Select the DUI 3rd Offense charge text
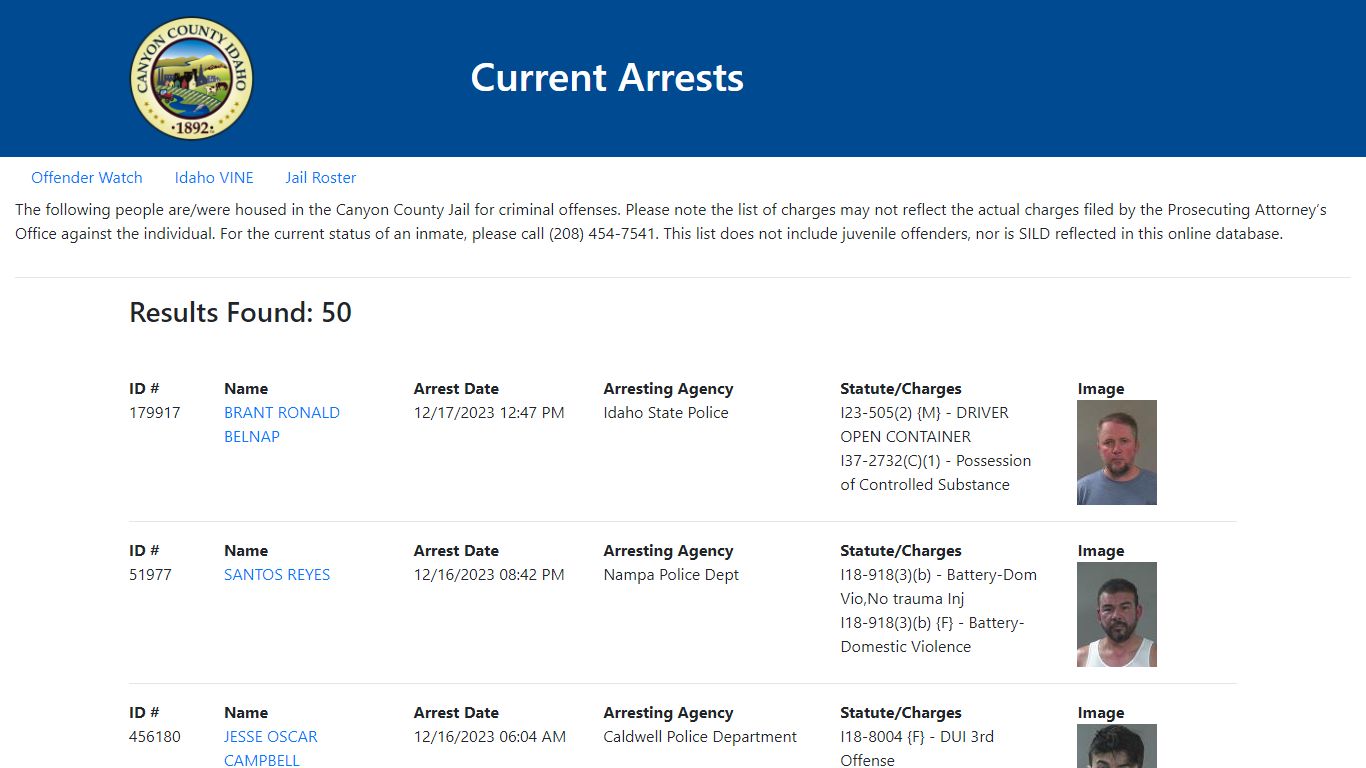This screenshot has height=768, width=1366. click(917, 749)
